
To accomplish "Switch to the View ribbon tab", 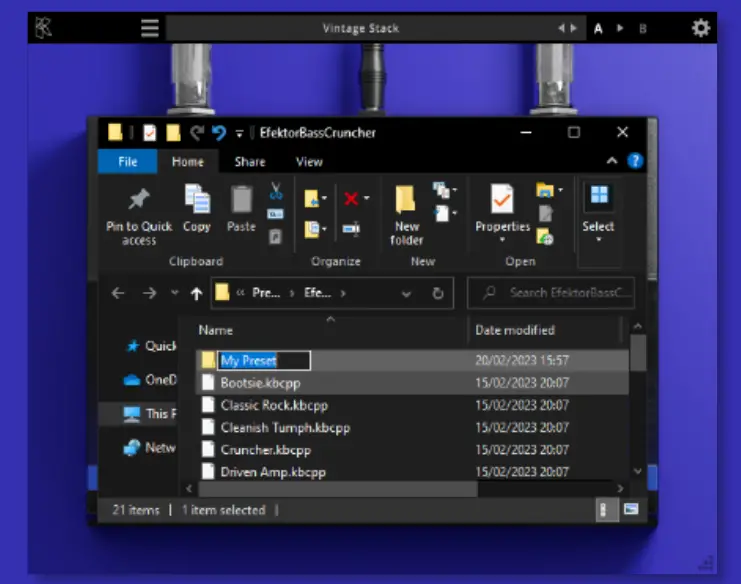I will pyautogui.click(x=309, y=162).
